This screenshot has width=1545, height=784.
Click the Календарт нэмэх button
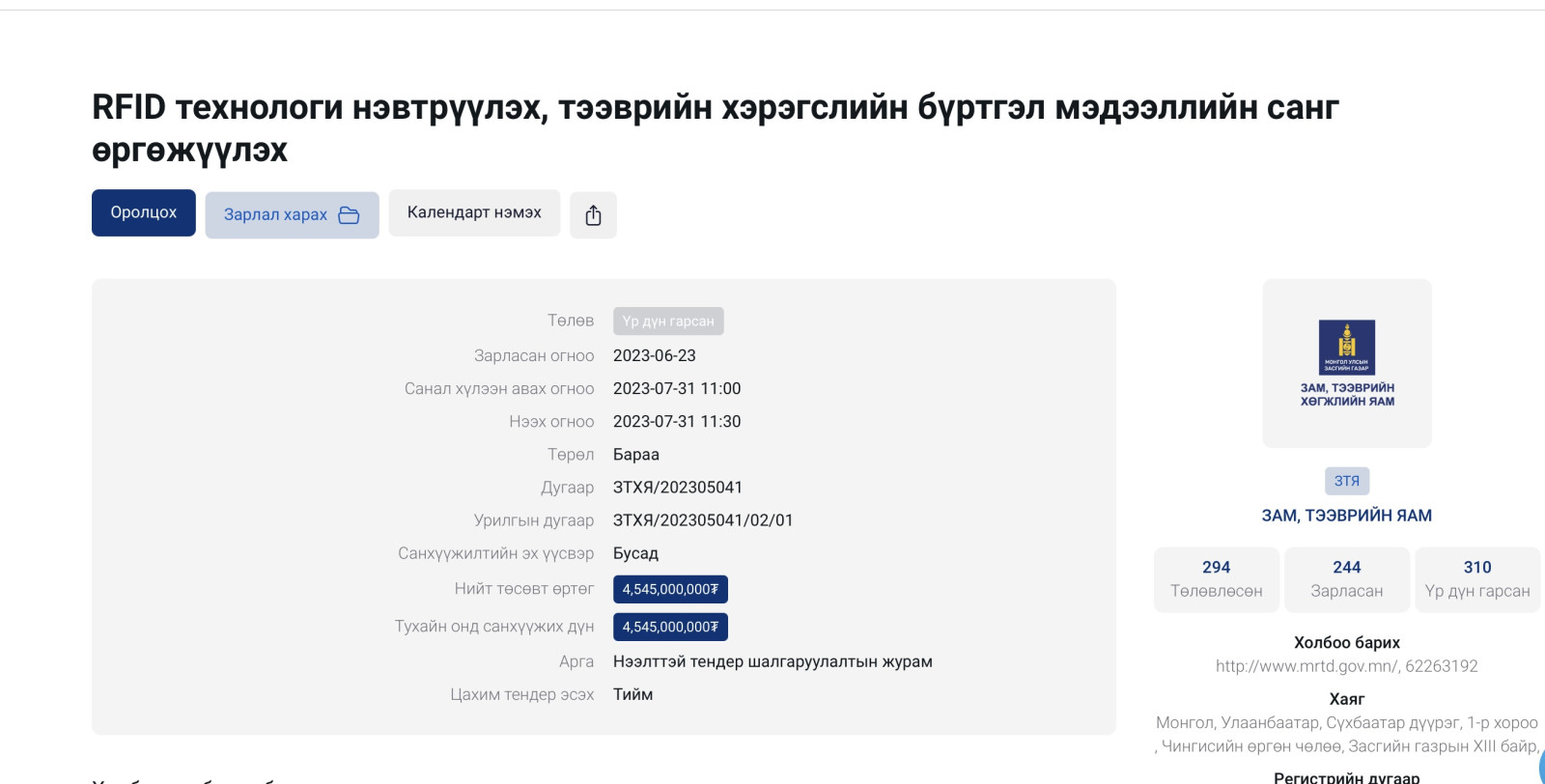click(474, 212)
